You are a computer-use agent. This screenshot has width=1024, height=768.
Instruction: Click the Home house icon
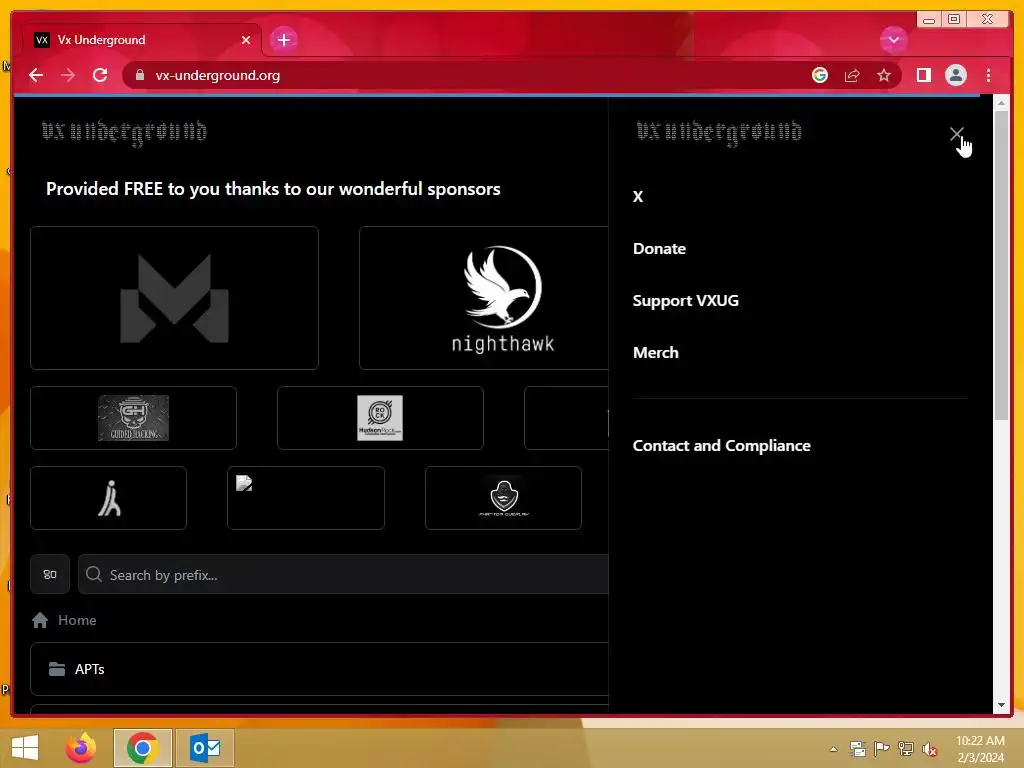40,620
